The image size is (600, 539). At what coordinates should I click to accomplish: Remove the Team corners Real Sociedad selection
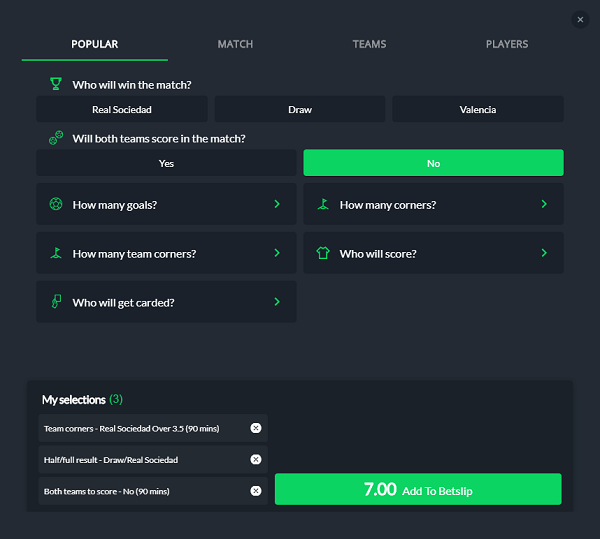click(256, 428)
